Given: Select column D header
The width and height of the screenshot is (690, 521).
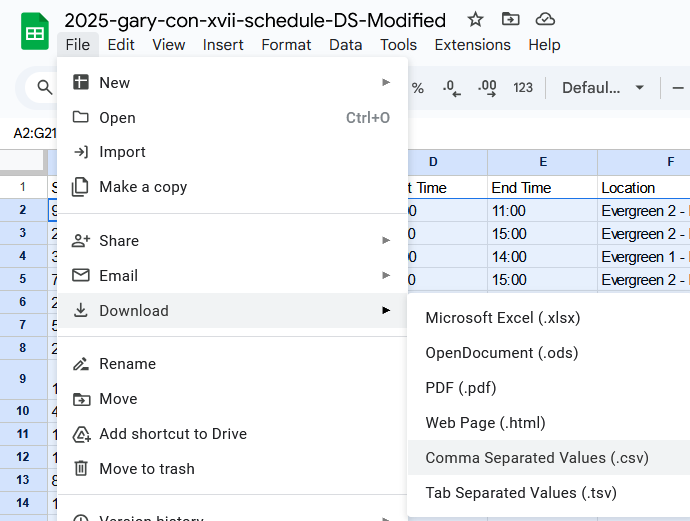Looking at the screenshot, I should [448, 162].
